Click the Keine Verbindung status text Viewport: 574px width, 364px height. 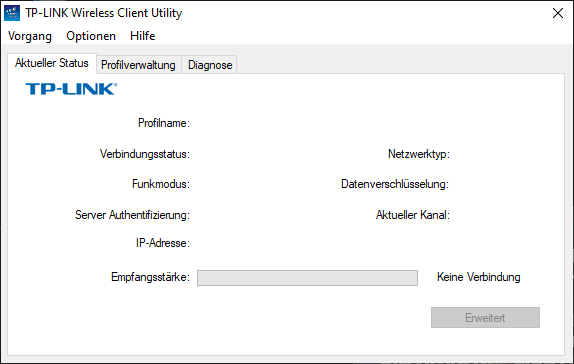coord(478,277)
